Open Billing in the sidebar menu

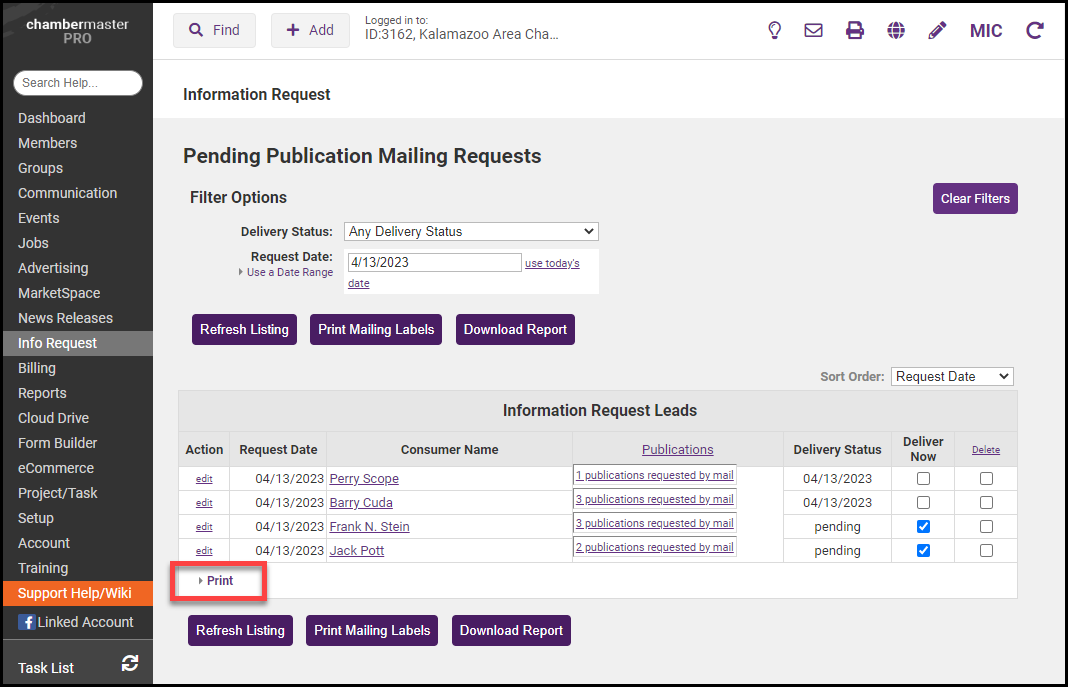37,368
